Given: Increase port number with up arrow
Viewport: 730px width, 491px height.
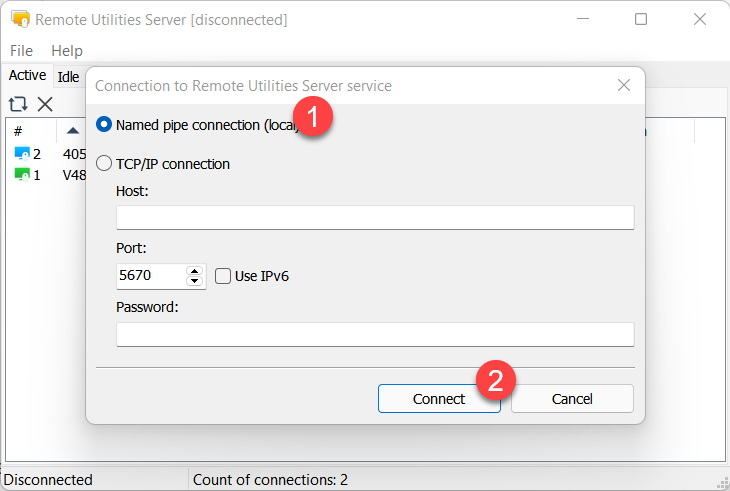Looking at the screenshot, I should coord(194,270).
